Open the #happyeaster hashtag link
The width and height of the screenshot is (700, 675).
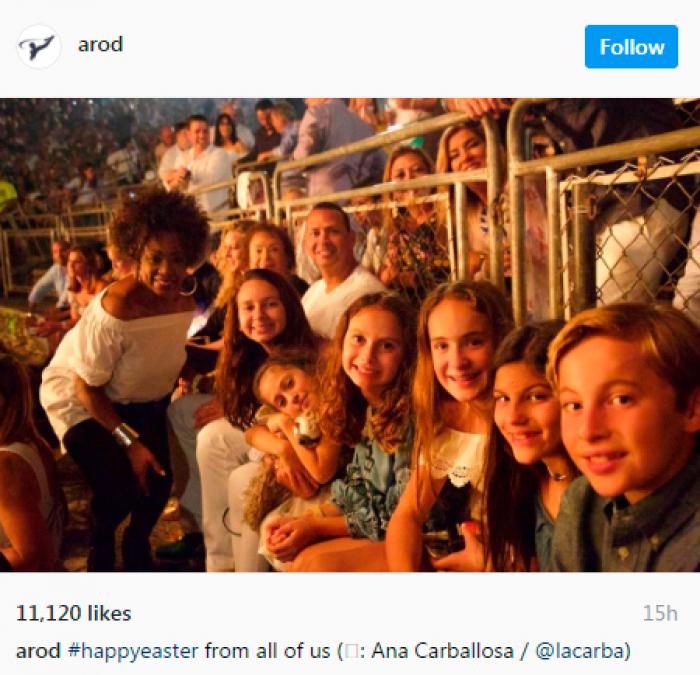133,651
